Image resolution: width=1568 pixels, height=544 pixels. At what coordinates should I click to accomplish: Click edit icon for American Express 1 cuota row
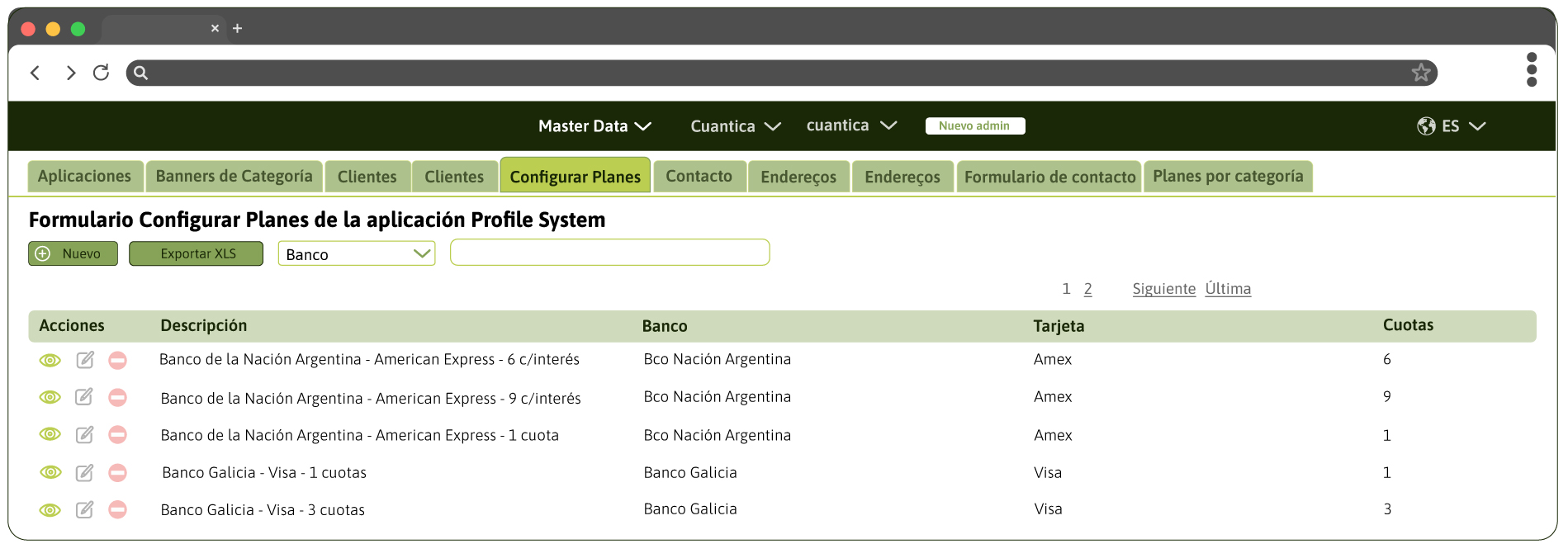[x=84, y=435]
